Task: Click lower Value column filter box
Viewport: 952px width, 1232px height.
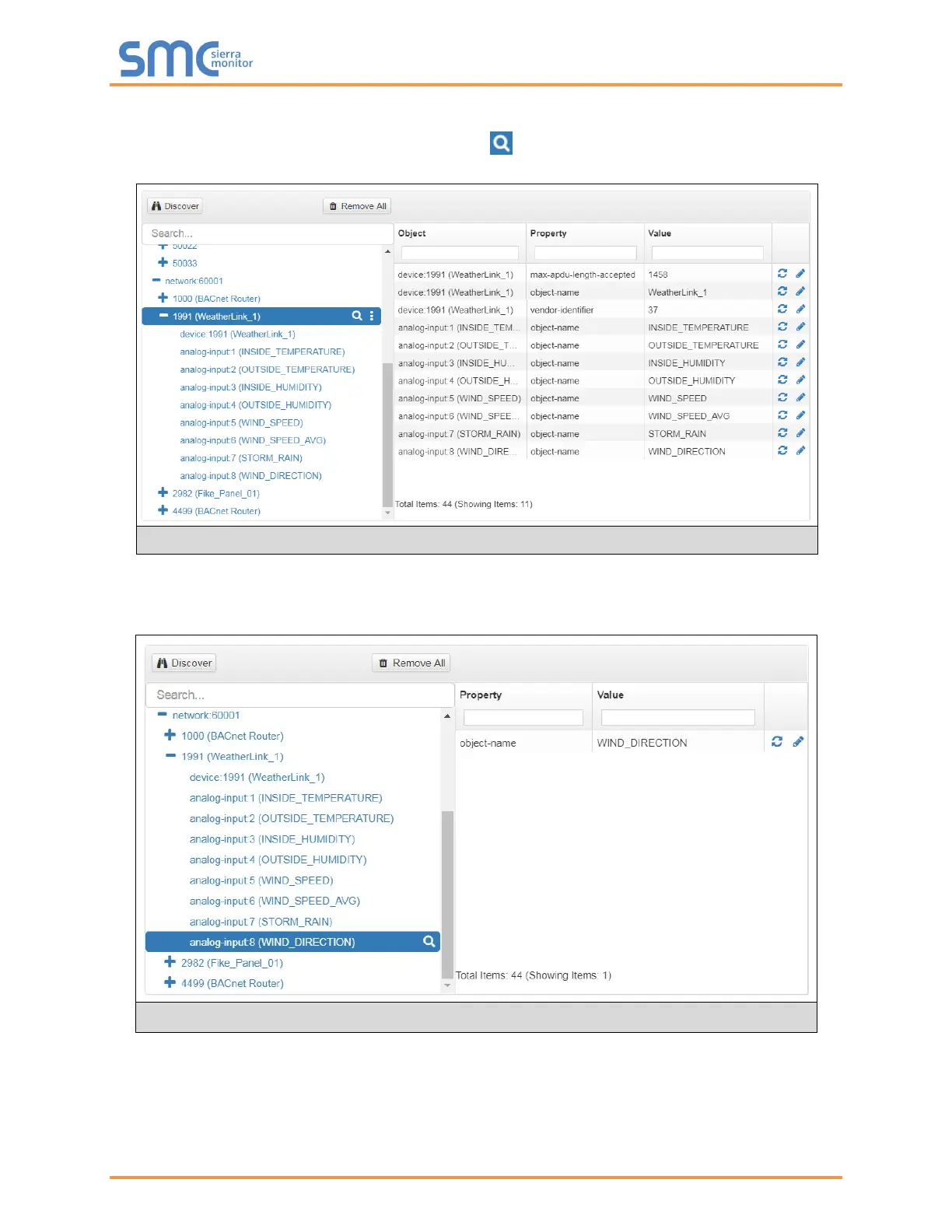Action: 677,717
